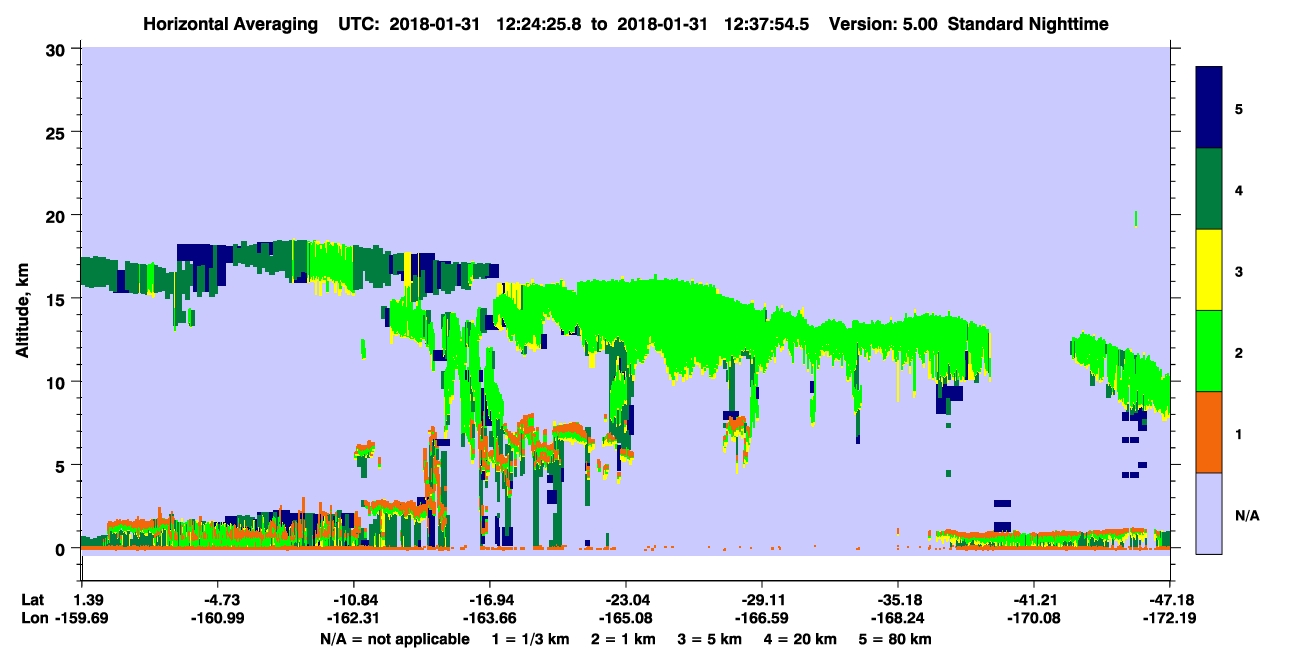Click longitude value '-163.66'
Viewport: 1300px width, 667px height.
489,619
